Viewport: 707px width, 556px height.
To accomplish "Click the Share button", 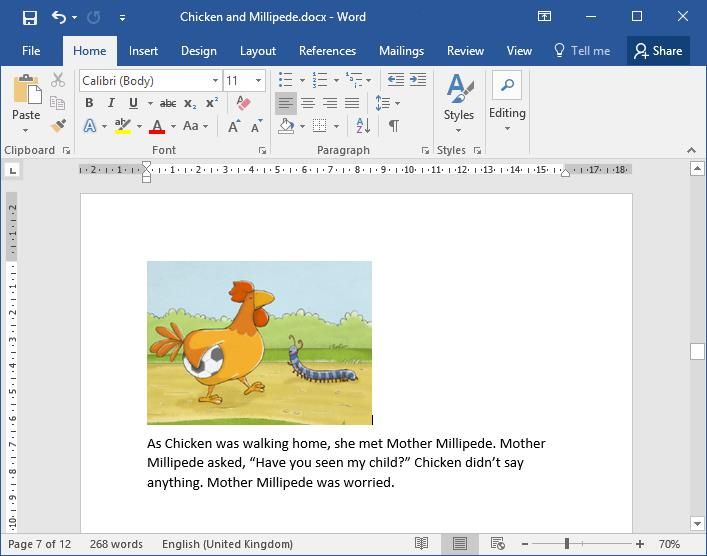I will (x=658, y=51).
